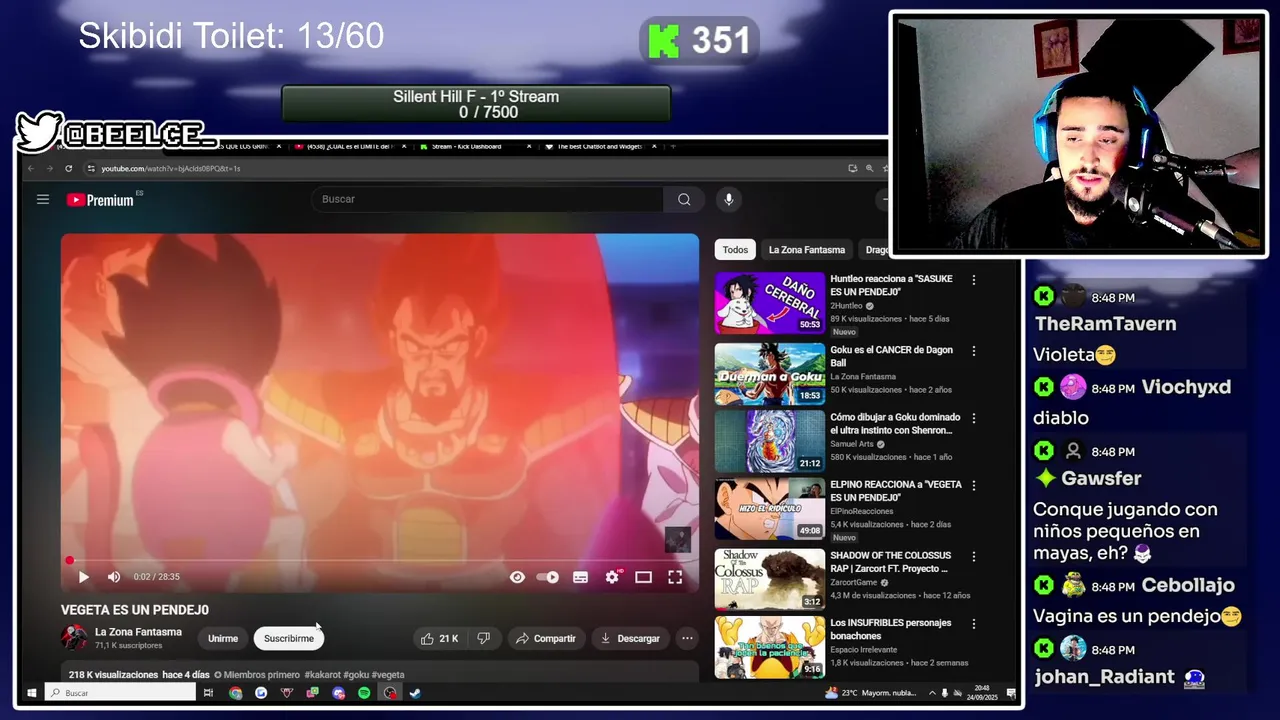Open Spotify from the taskbar
The width and height of the screenshot is (1280, 720).
[x=364, y=693]
